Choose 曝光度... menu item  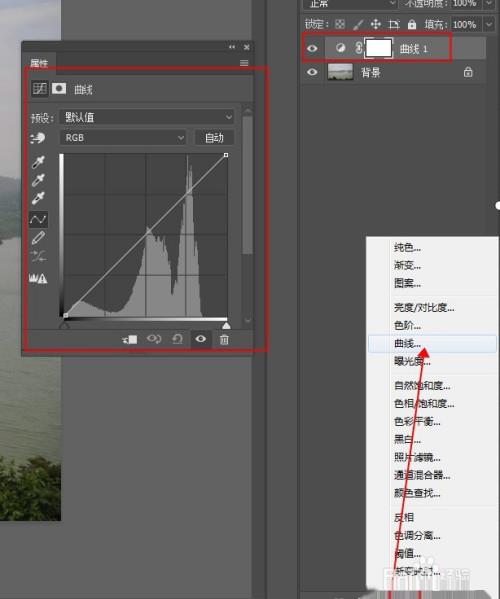[432, 361]
